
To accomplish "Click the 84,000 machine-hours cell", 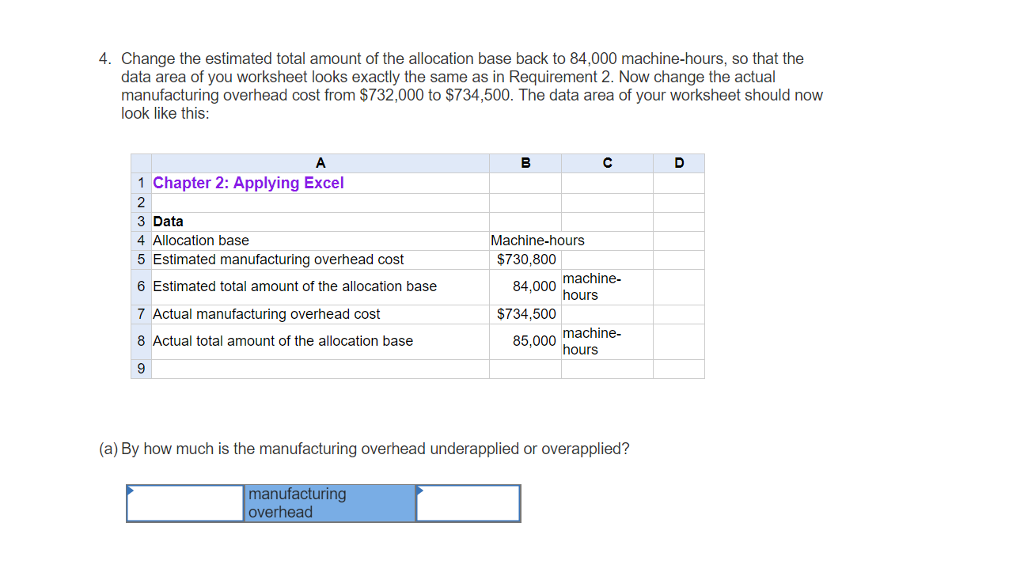I will [524, 287].
